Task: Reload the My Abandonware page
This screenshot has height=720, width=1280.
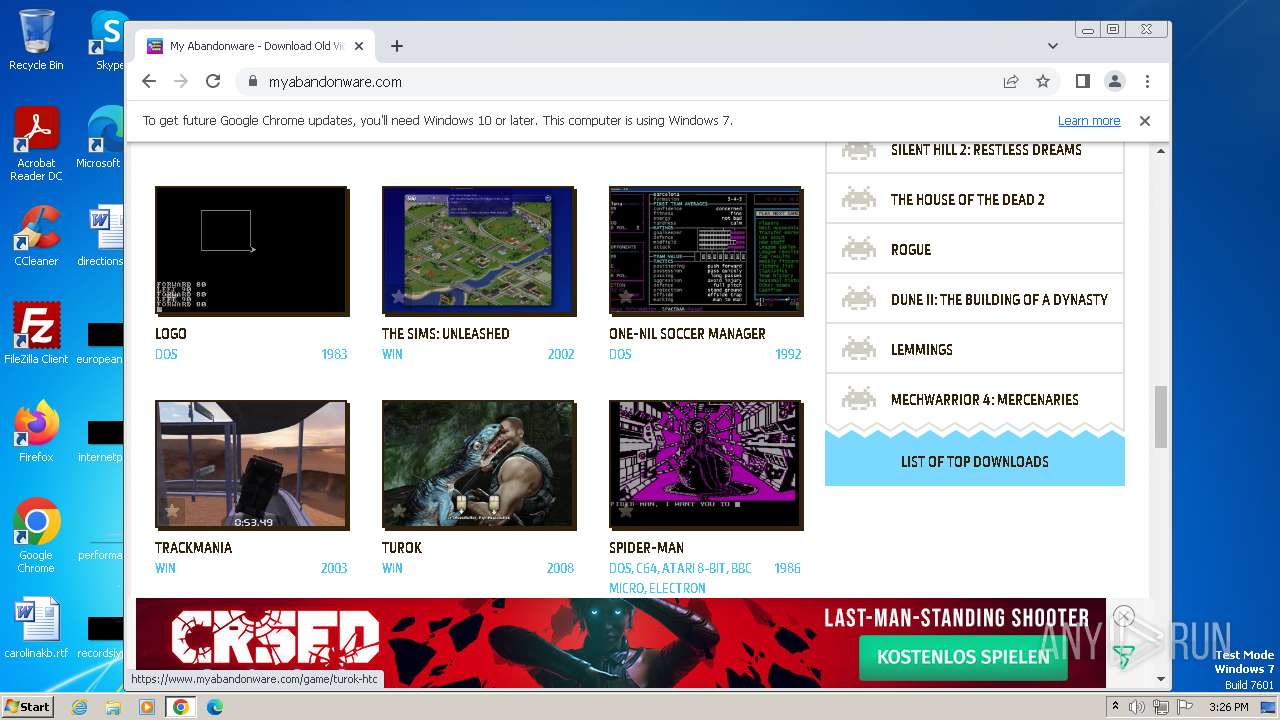Action: [x=213, y=82]
